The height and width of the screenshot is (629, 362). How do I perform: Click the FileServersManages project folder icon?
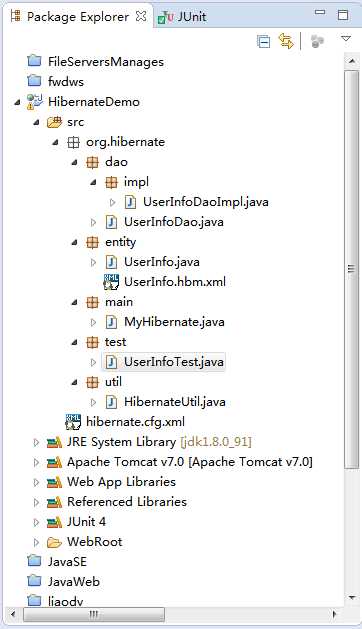coord(35,61)
